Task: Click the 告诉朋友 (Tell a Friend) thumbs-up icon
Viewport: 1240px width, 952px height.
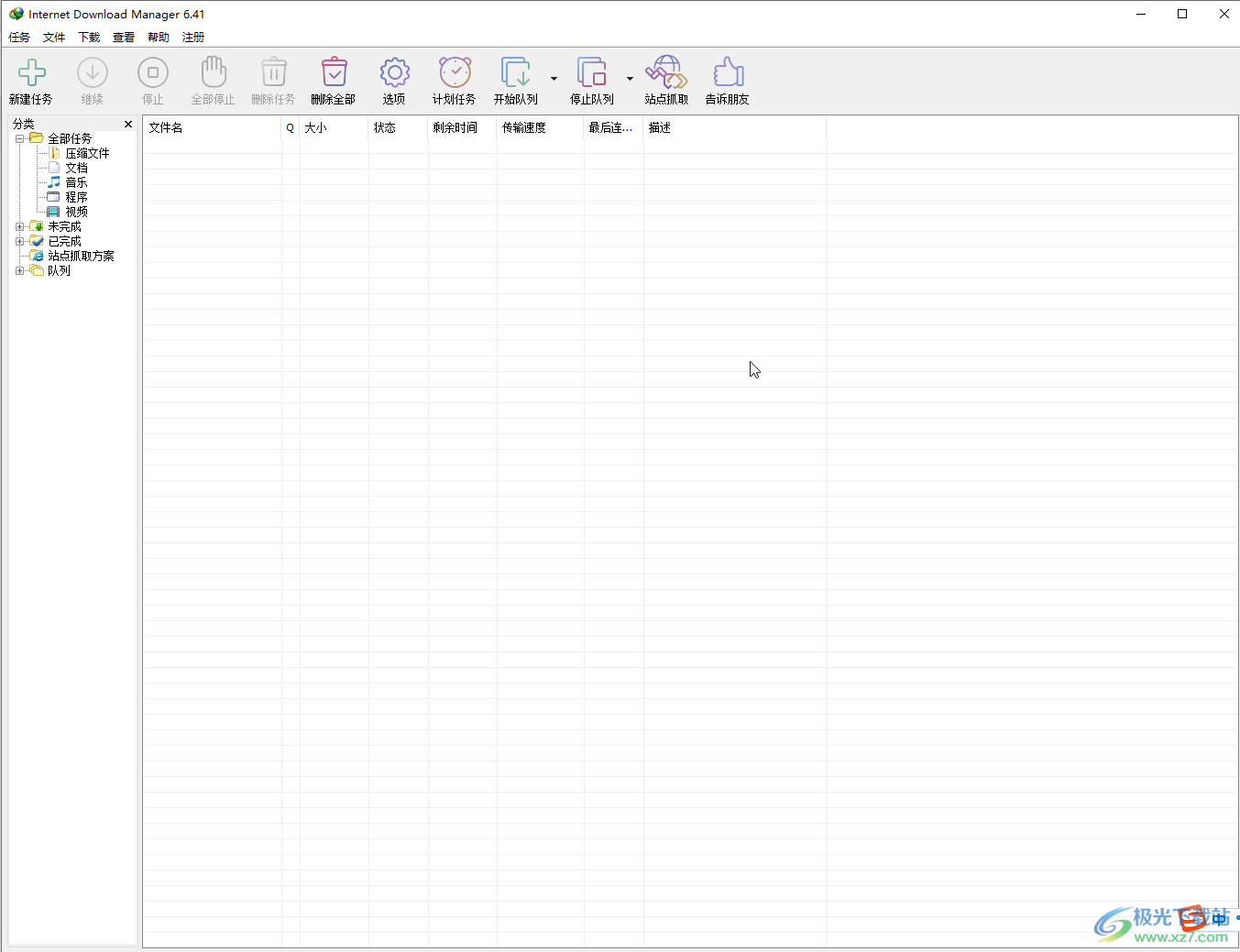Action: click(x=728, y=72)
